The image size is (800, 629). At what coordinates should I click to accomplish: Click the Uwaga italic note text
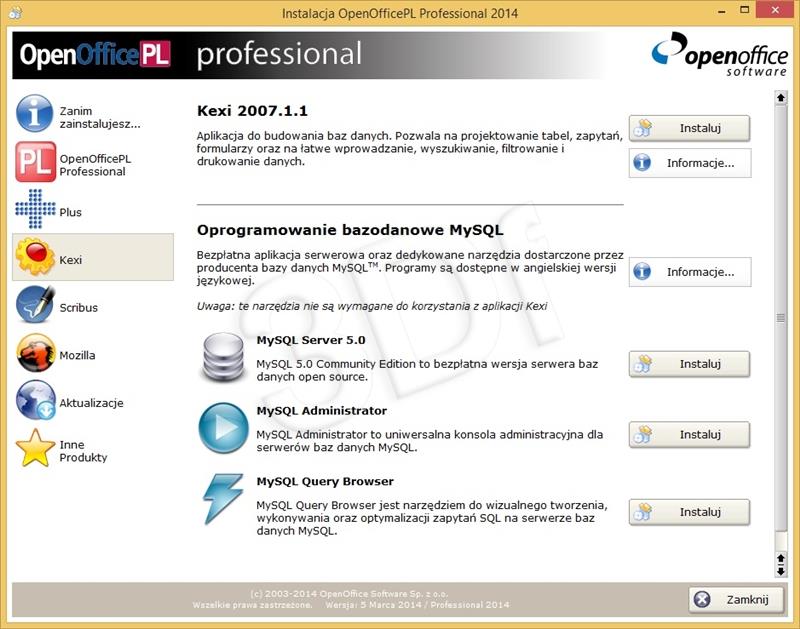372,306
